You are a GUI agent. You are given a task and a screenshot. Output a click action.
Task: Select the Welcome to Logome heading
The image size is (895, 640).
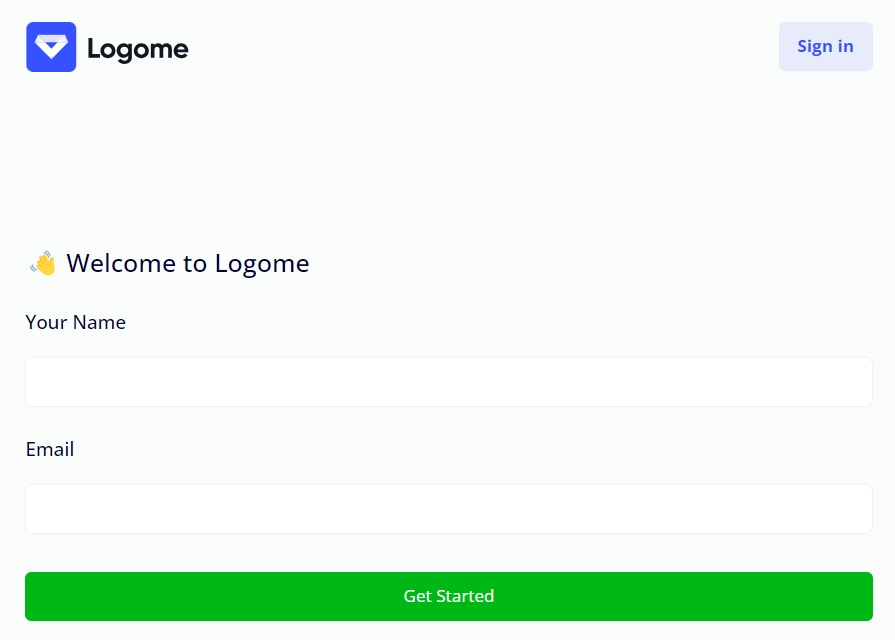pos(187,263)
